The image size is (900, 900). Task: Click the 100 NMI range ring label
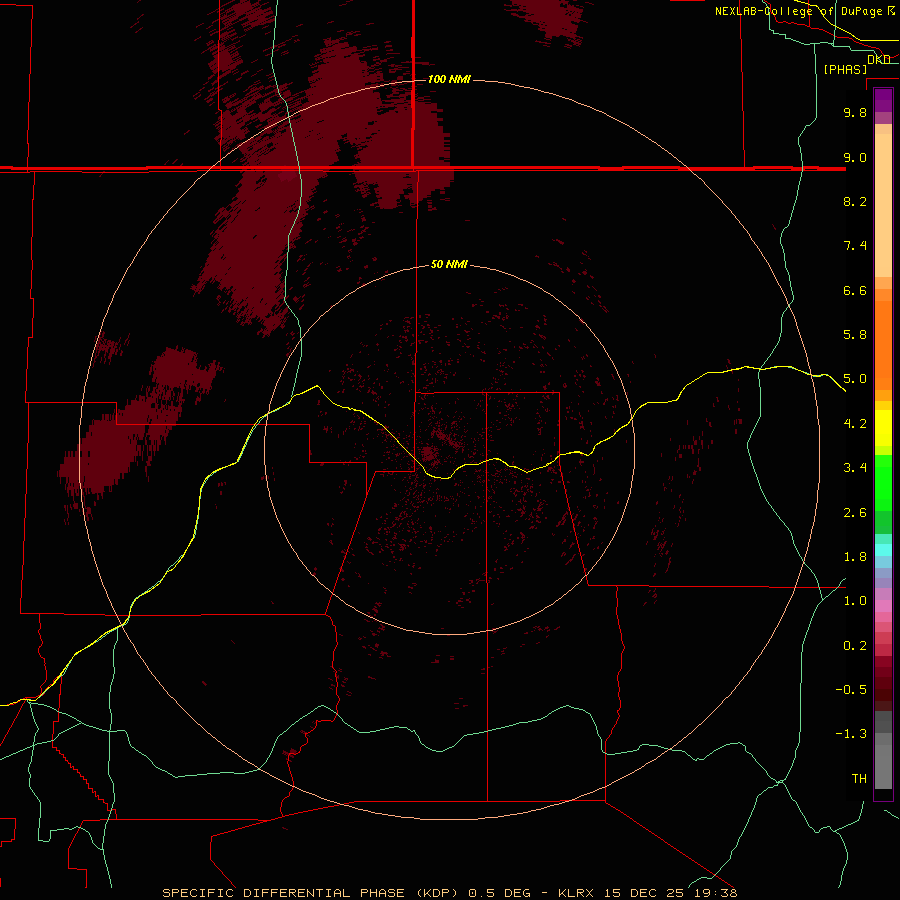[449, 79]
